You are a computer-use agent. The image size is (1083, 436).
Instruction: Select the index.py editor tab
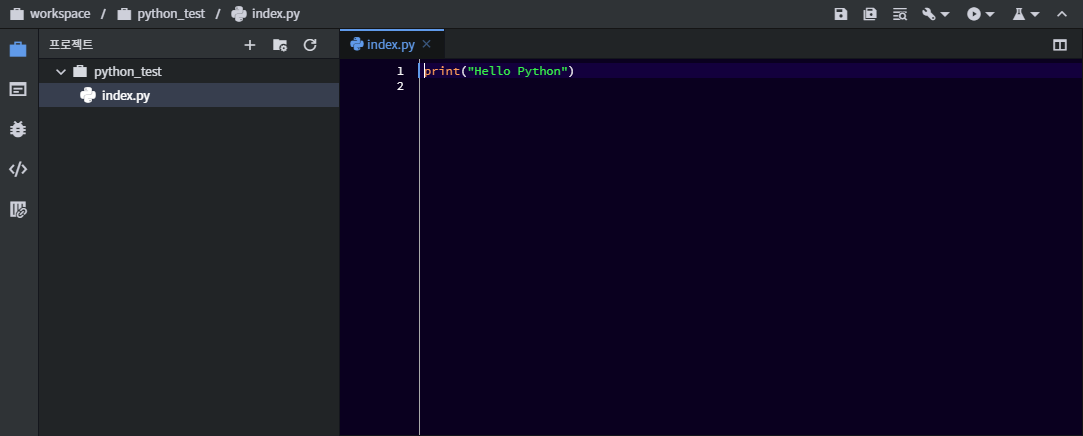385,44
